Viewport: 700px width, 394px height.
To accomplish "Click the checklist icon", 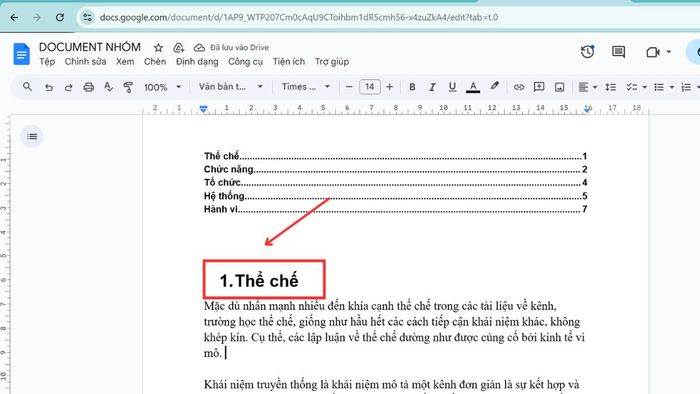I will pos(631,87).
